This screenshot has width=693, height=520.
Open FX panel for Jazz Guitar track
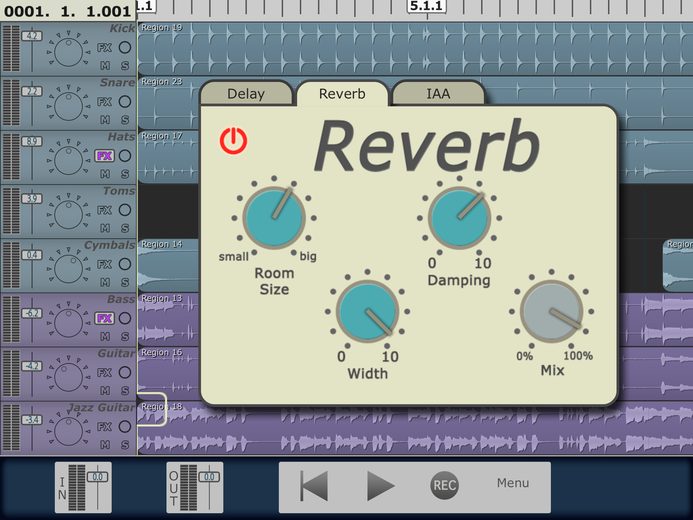[105, 427]
